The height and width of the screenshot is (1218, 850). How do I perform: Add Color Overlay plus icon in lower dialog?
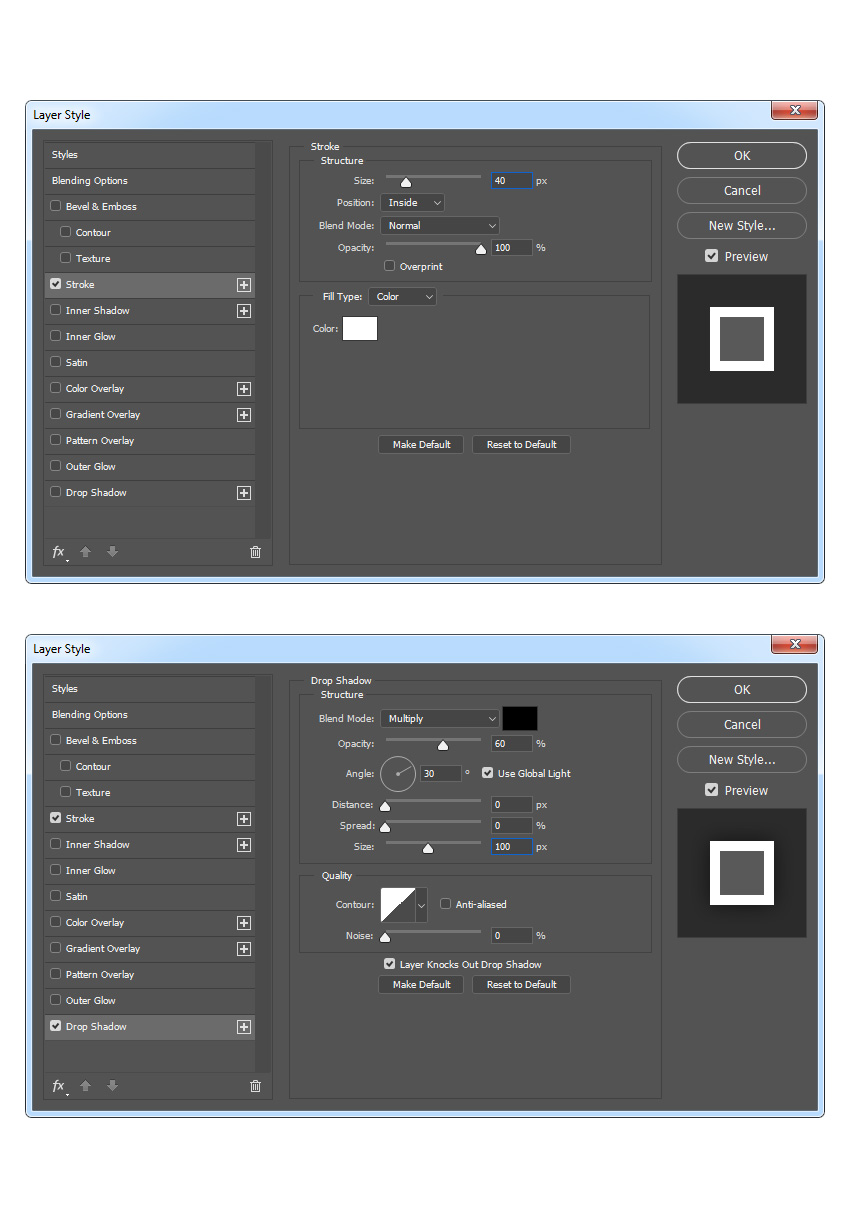point(243,923)
